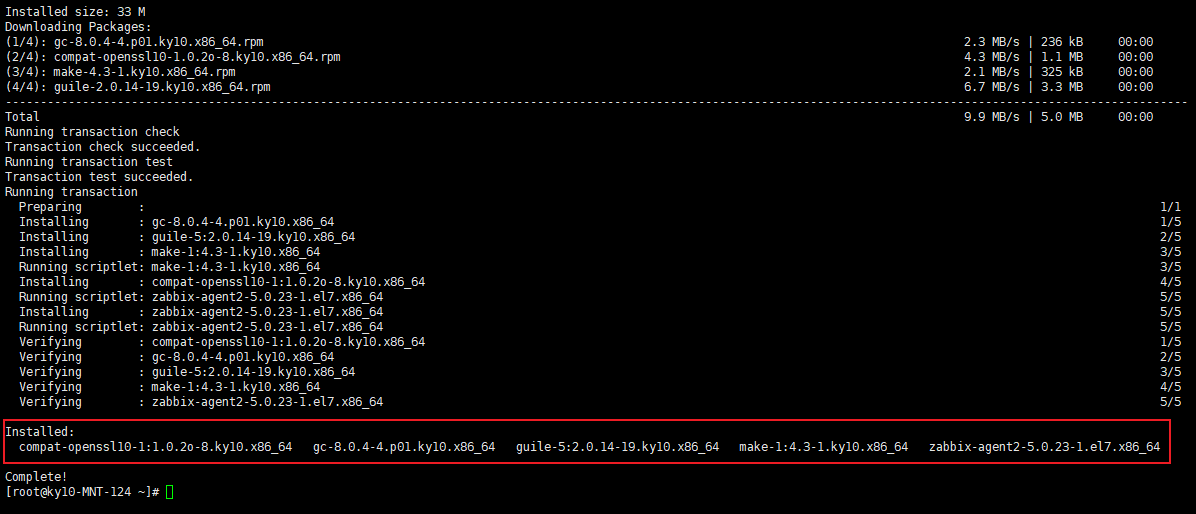Click the Verifying row's gc-8.0.4-4.p01.ky10.x86_64 package name

[243, 357]
